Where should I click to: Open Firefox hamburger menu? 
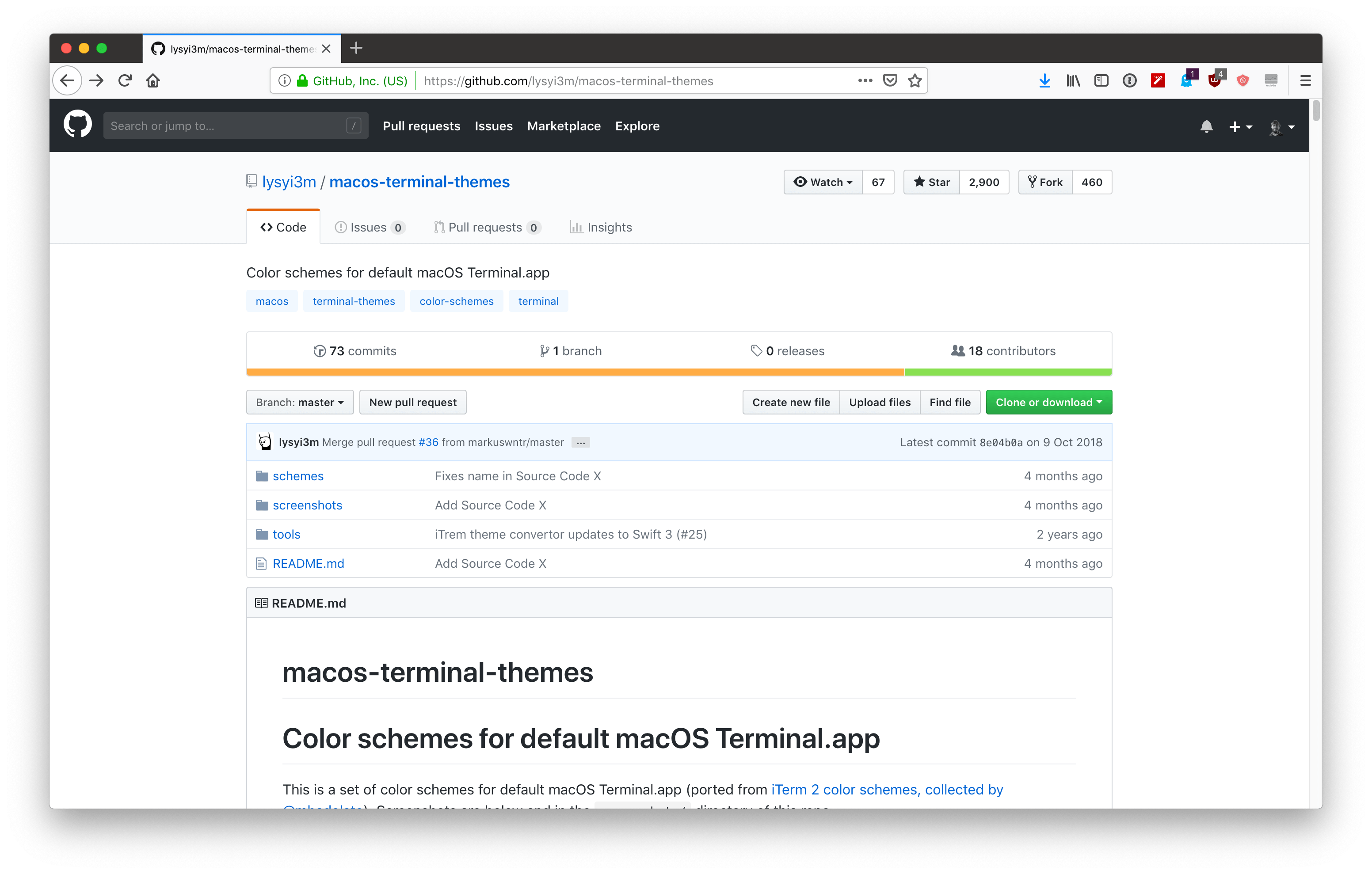pos(1305,80)
